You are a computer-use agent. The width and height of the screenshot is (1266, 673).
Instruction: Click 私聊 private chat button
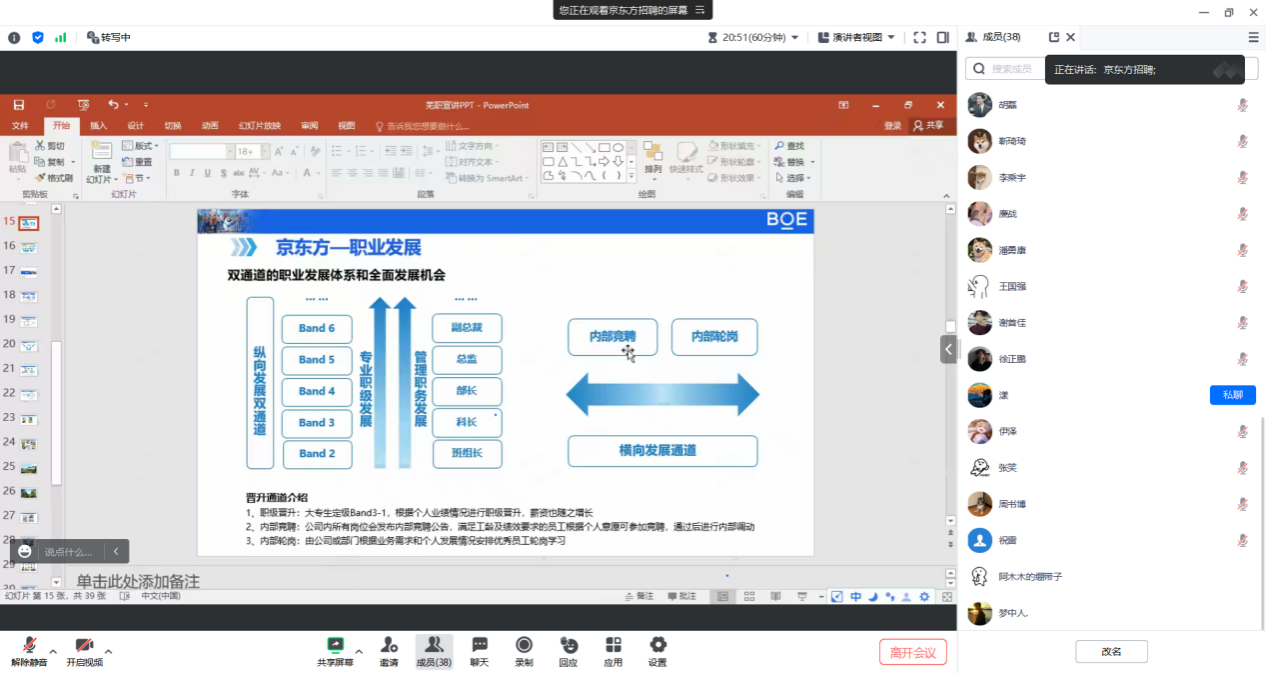(x=1232, y=395)
